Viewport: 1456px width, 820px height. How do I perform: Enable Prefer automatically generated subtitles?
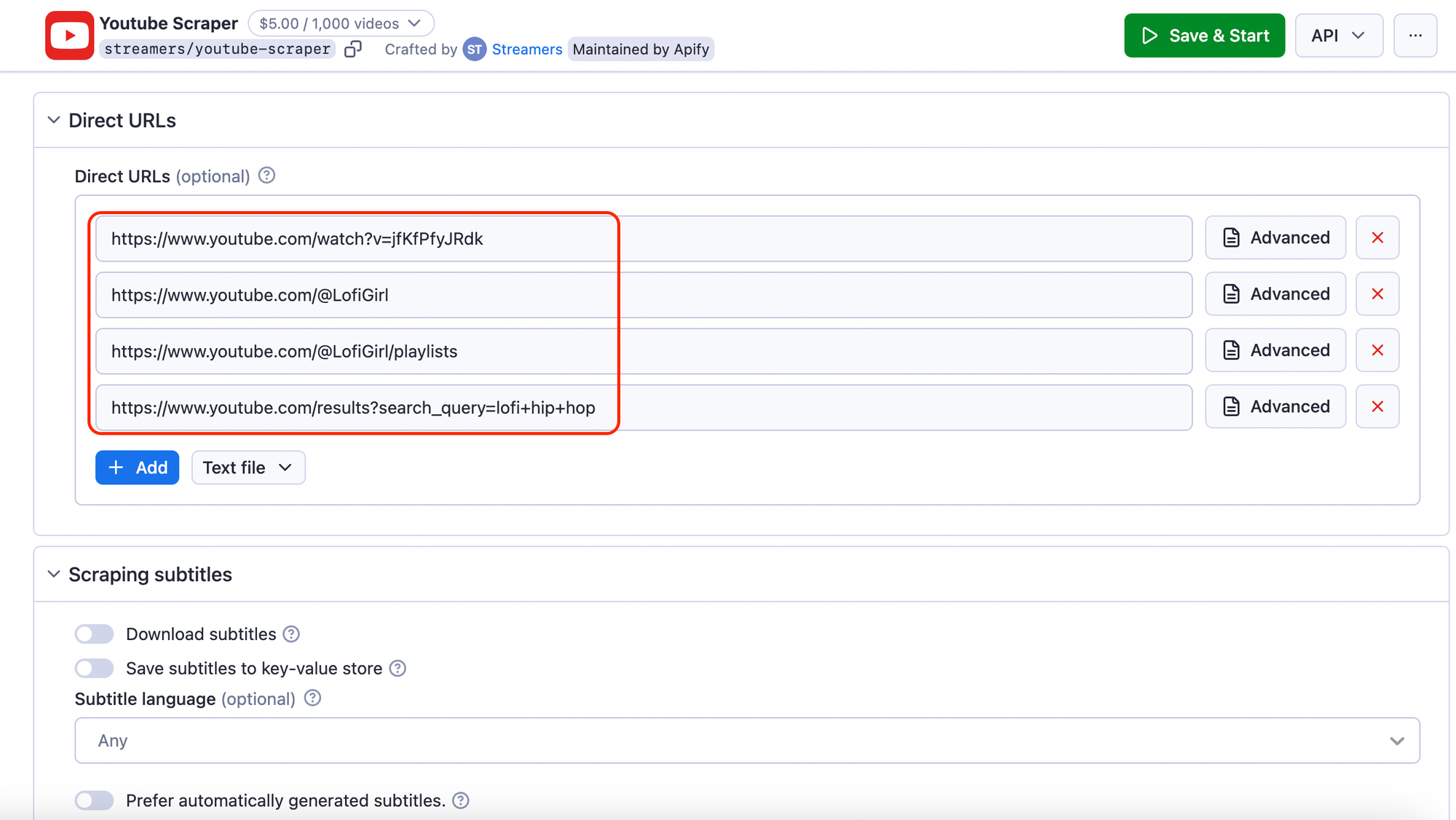pos(94,800)
